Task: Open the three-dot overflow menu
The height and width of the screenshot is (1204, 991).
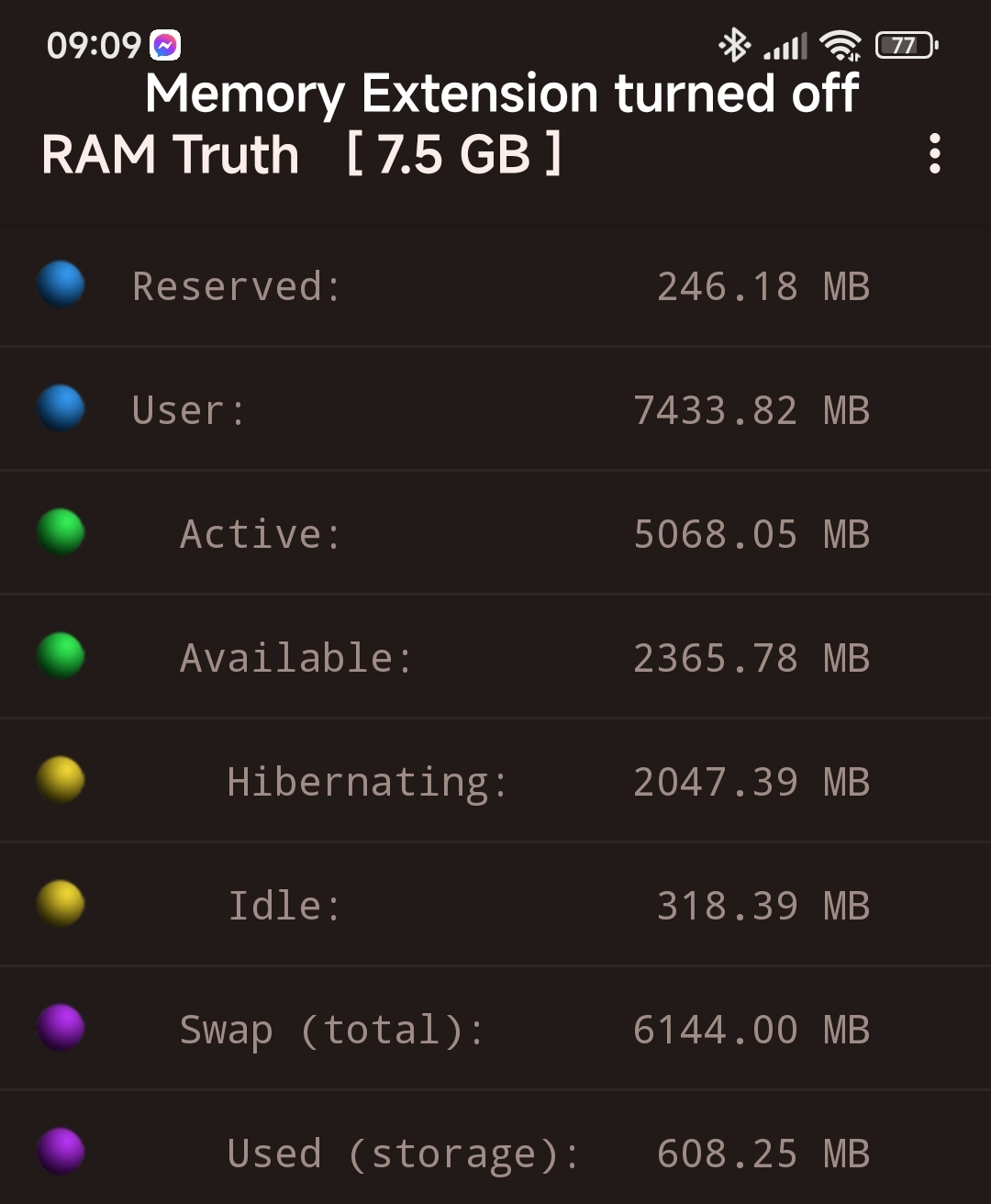Action: [x=934, y=153]
